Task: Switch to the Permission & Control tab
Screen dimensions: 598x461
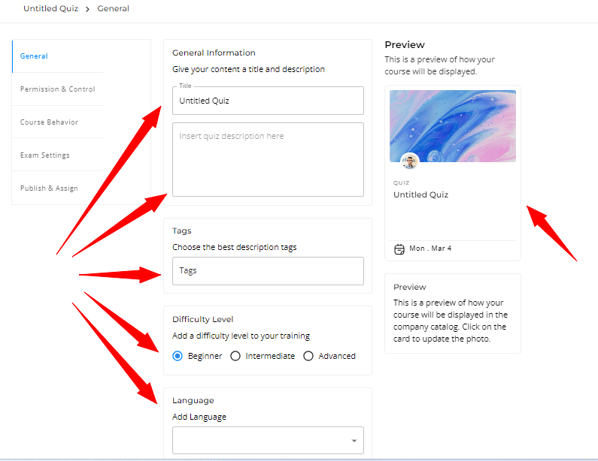Action: click(58, 89)
